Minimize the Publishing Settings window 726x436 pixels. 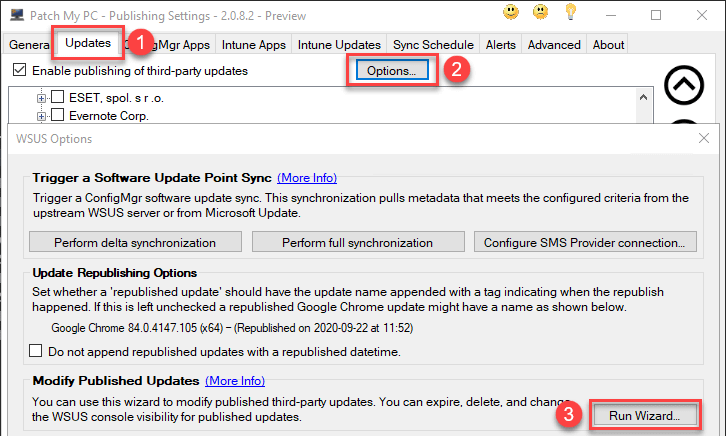(611, 15)
